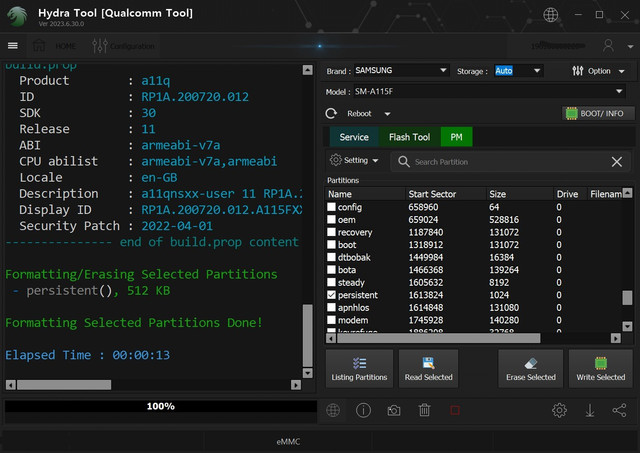Sort by Size column header
This screenshot has width=640, height=453.
[x=520, y=194]
